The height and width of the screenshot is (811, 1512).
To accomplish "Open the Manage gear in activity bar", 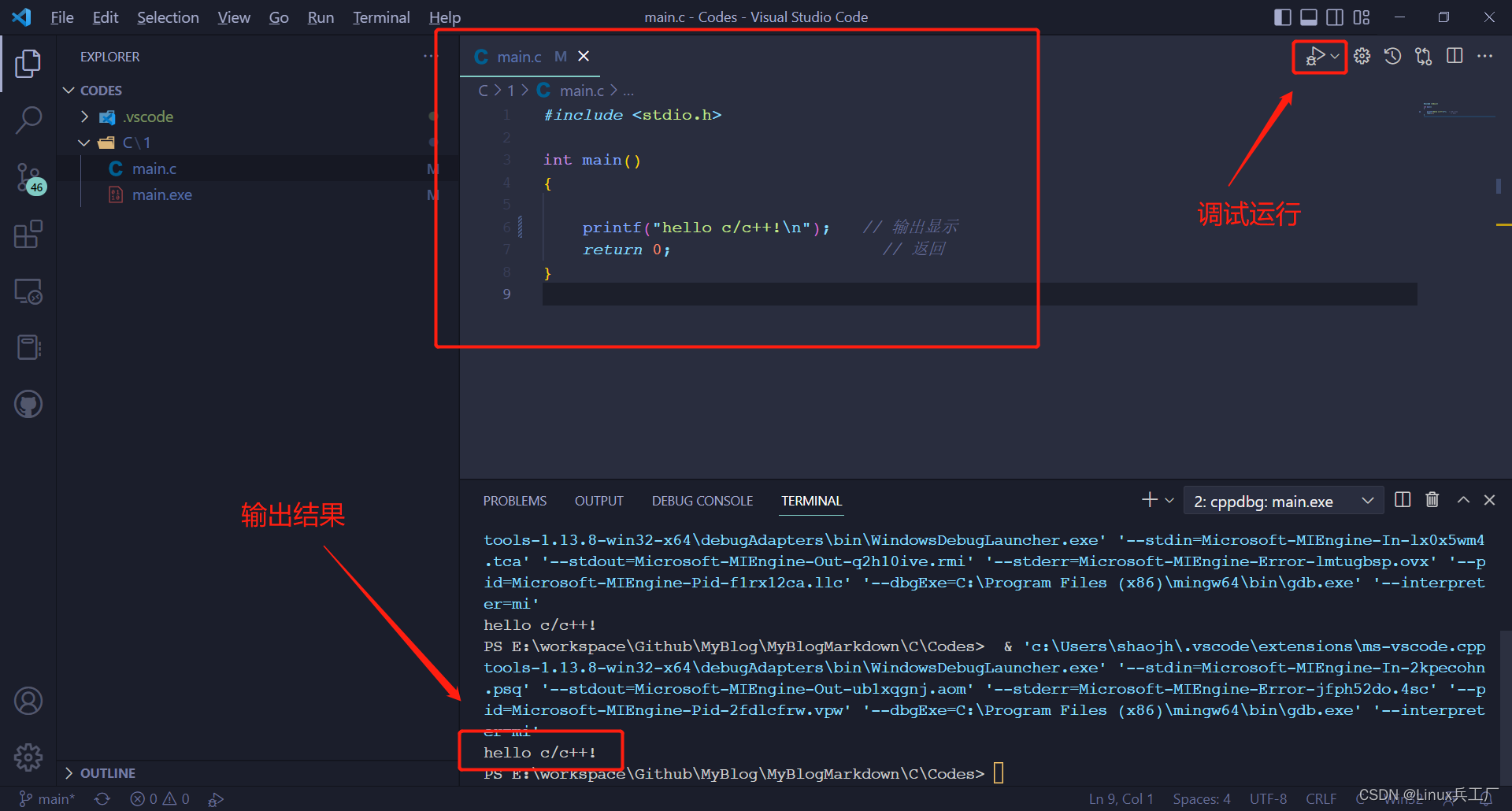I will tap(28, 757).
